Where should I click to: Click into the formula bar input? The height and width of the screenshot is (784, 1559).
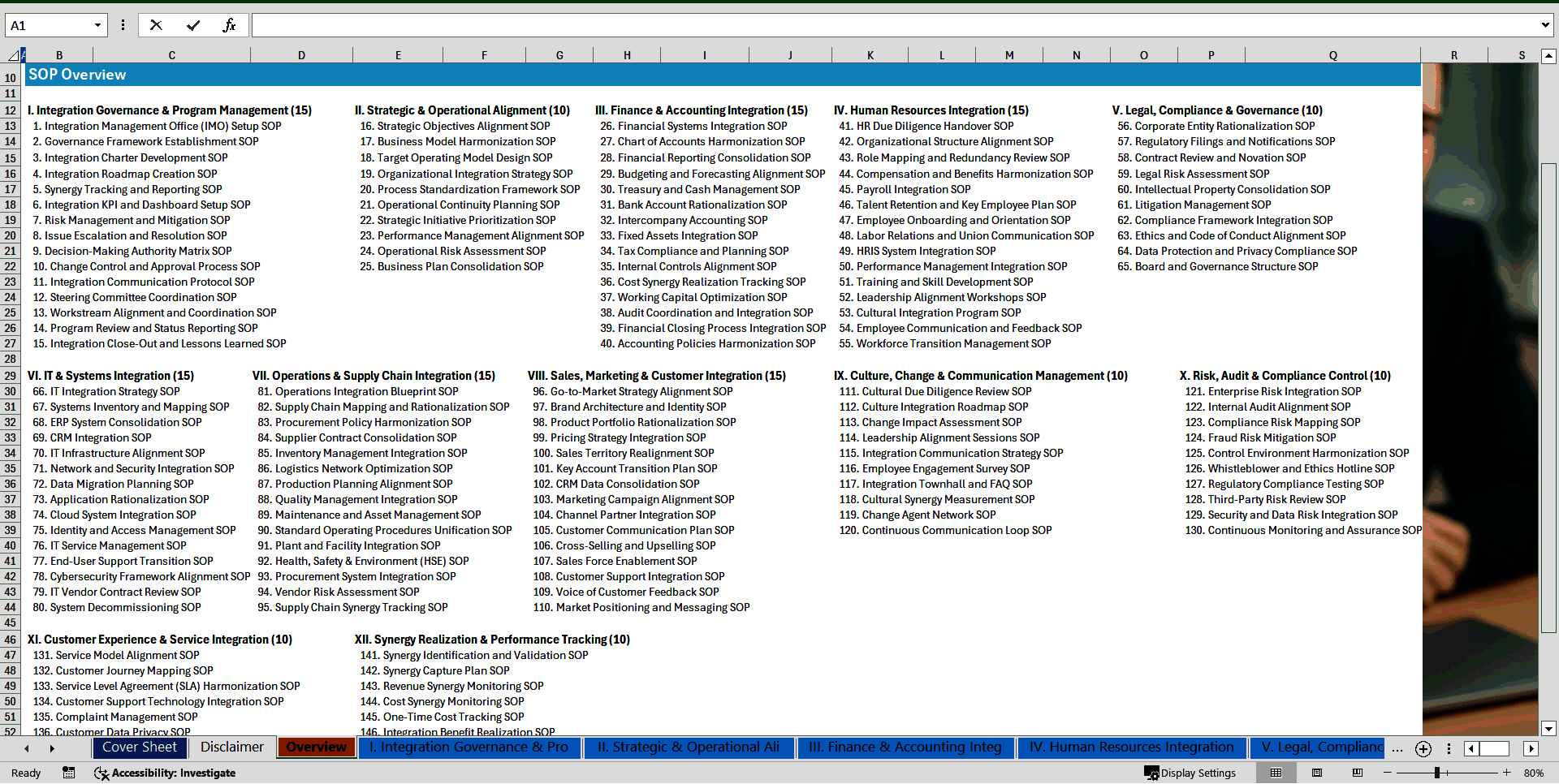(x=893, y=25)
